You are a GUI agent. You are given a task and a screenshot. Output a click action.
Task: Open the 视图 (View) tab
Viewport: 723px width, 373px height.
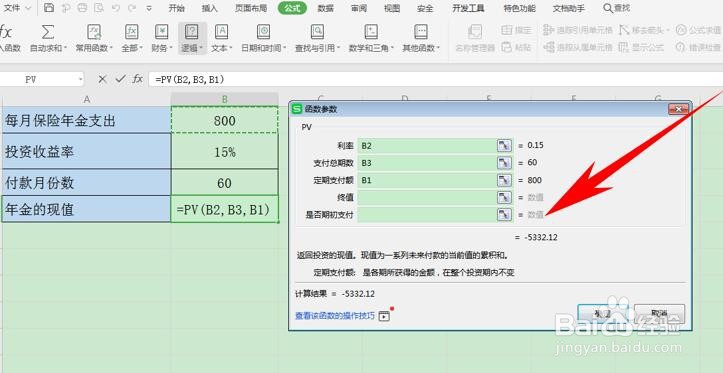[x=392, y=8]
